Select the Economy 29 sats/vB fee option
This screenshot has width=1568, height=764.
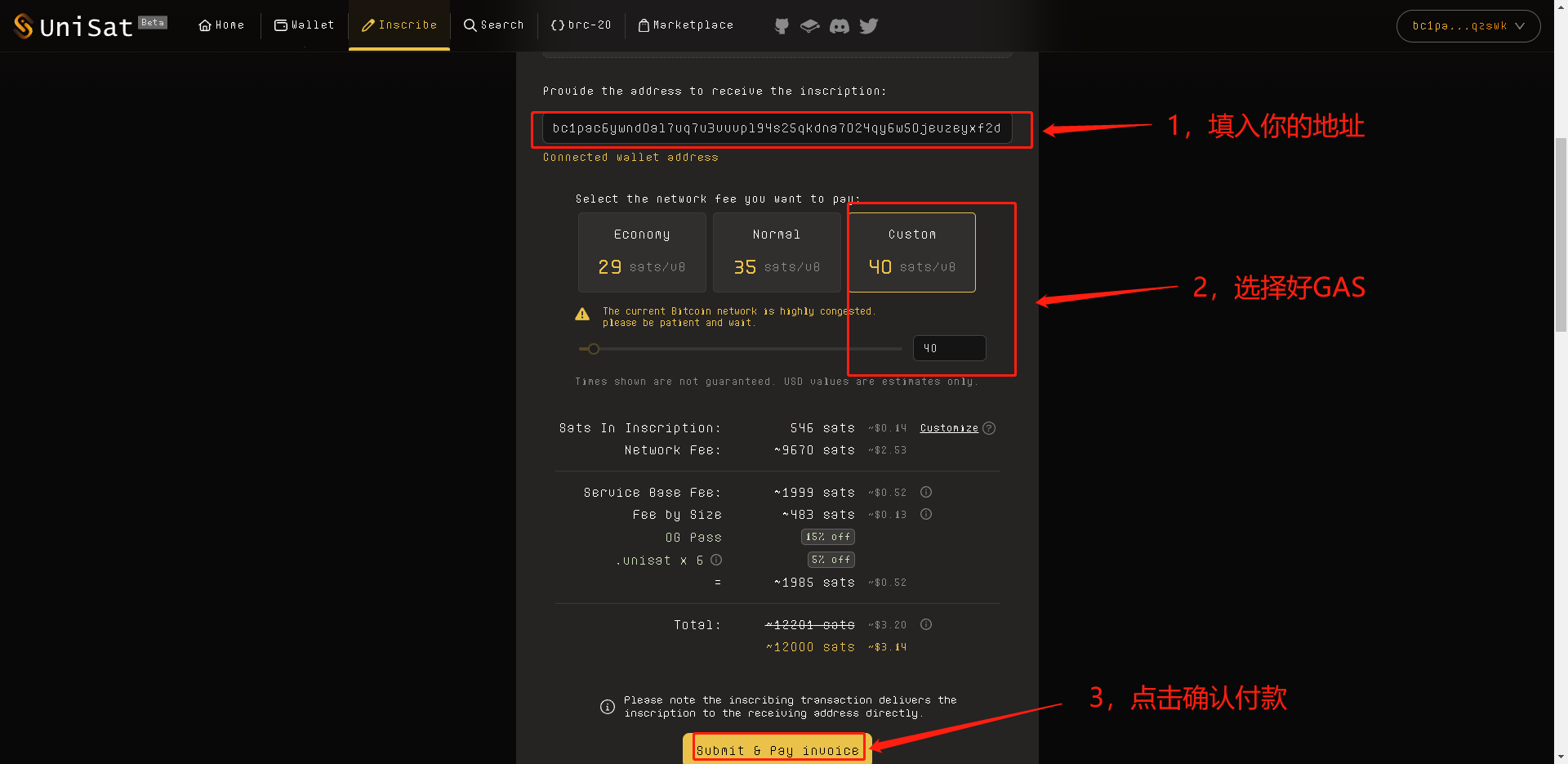[642, 252]
